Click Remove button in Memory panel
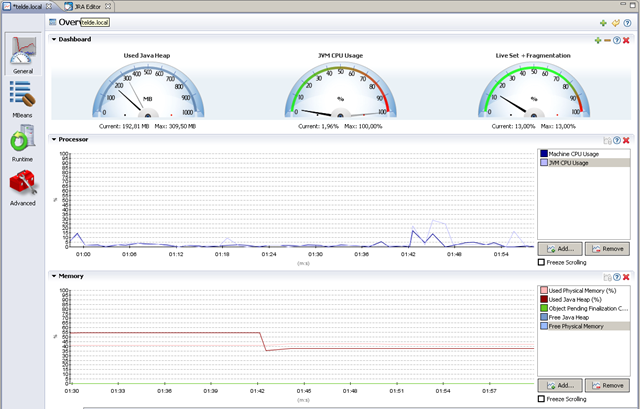 click(607, 385)
